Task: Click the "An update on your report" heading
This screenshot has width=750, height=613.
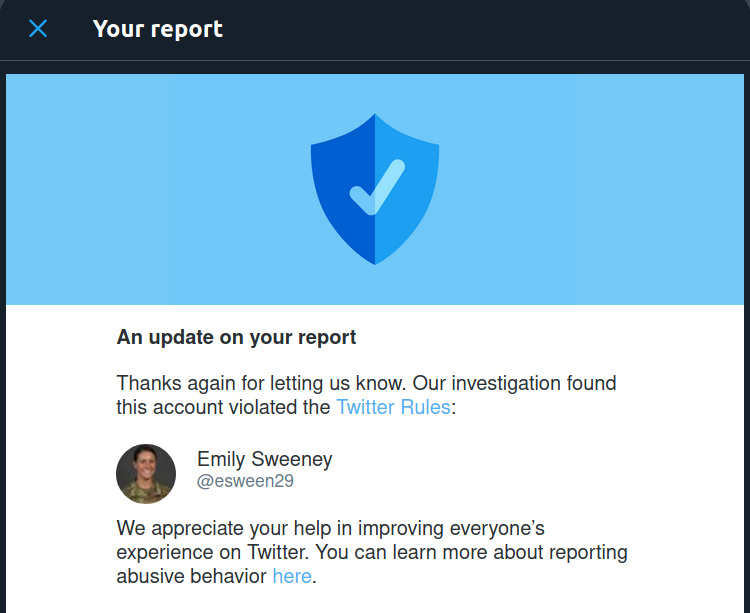Action: [236, 337]
